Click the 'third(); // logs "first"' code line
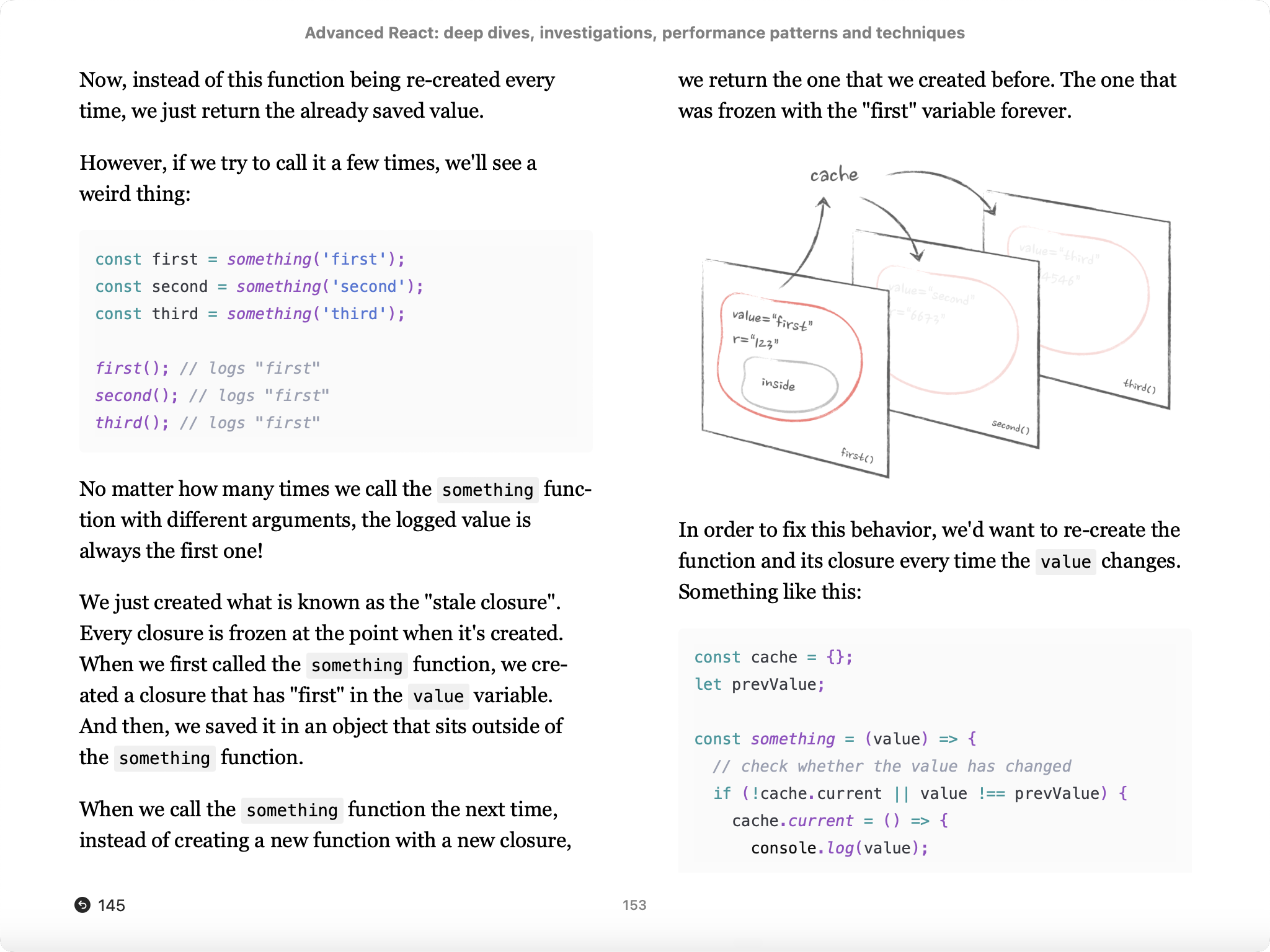 (x=207, y=423)
